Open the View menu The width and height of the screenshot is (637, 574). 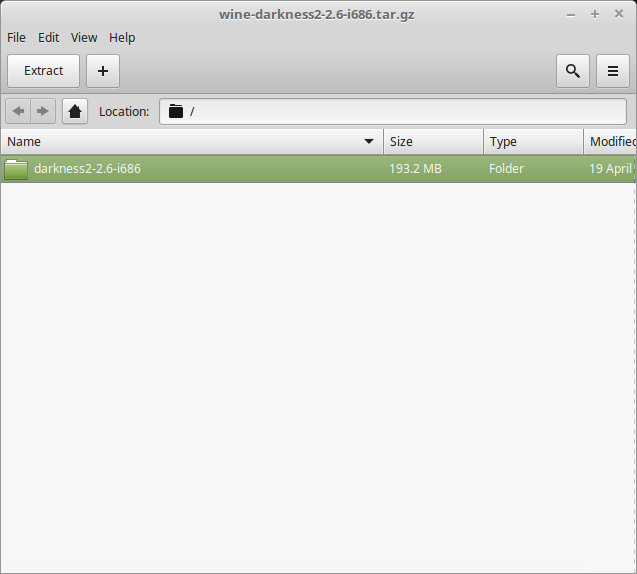click(84, 38)
